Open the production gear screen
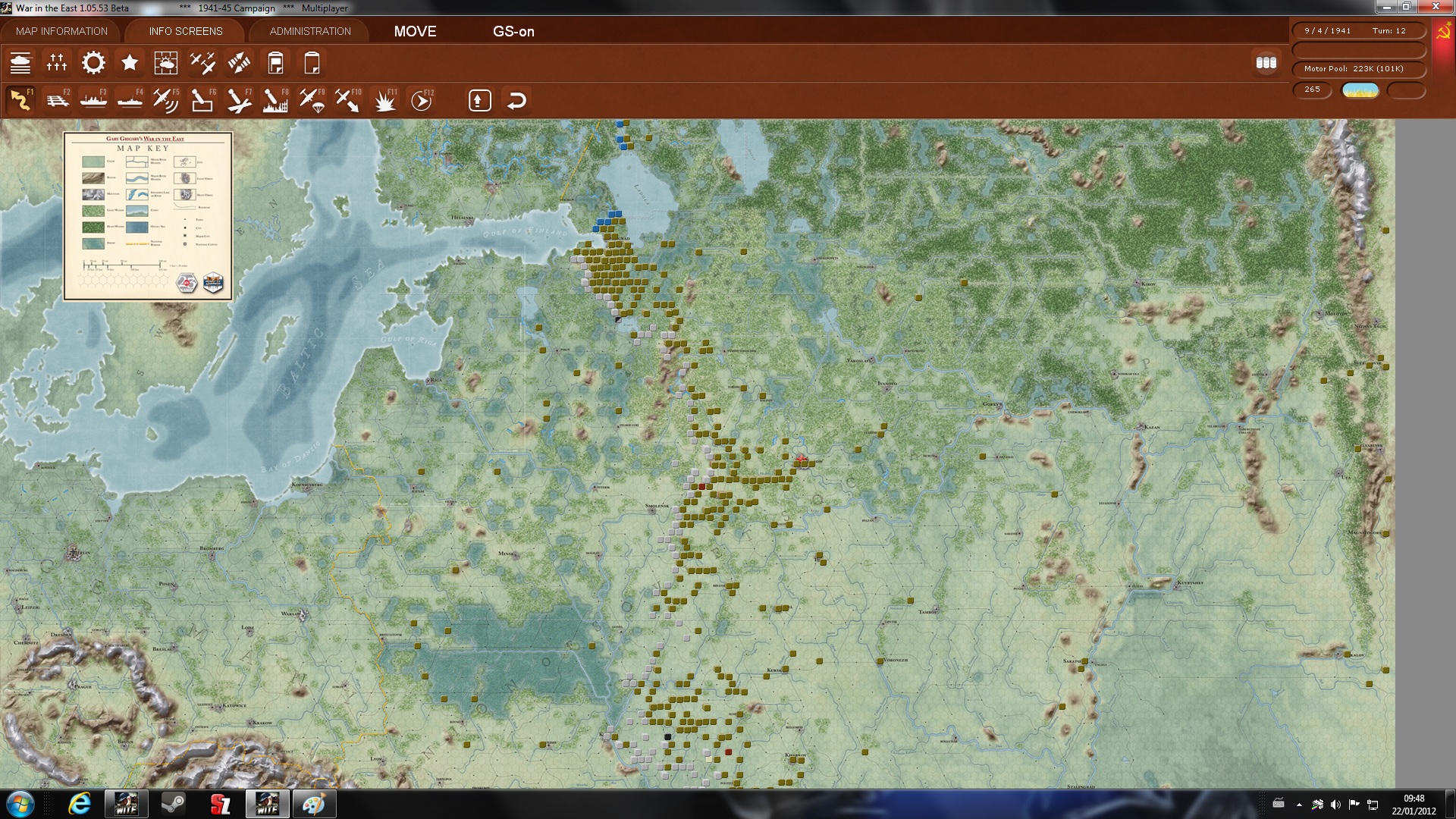The width and height of the screenshot is (1456, 819). pos(93,63)
